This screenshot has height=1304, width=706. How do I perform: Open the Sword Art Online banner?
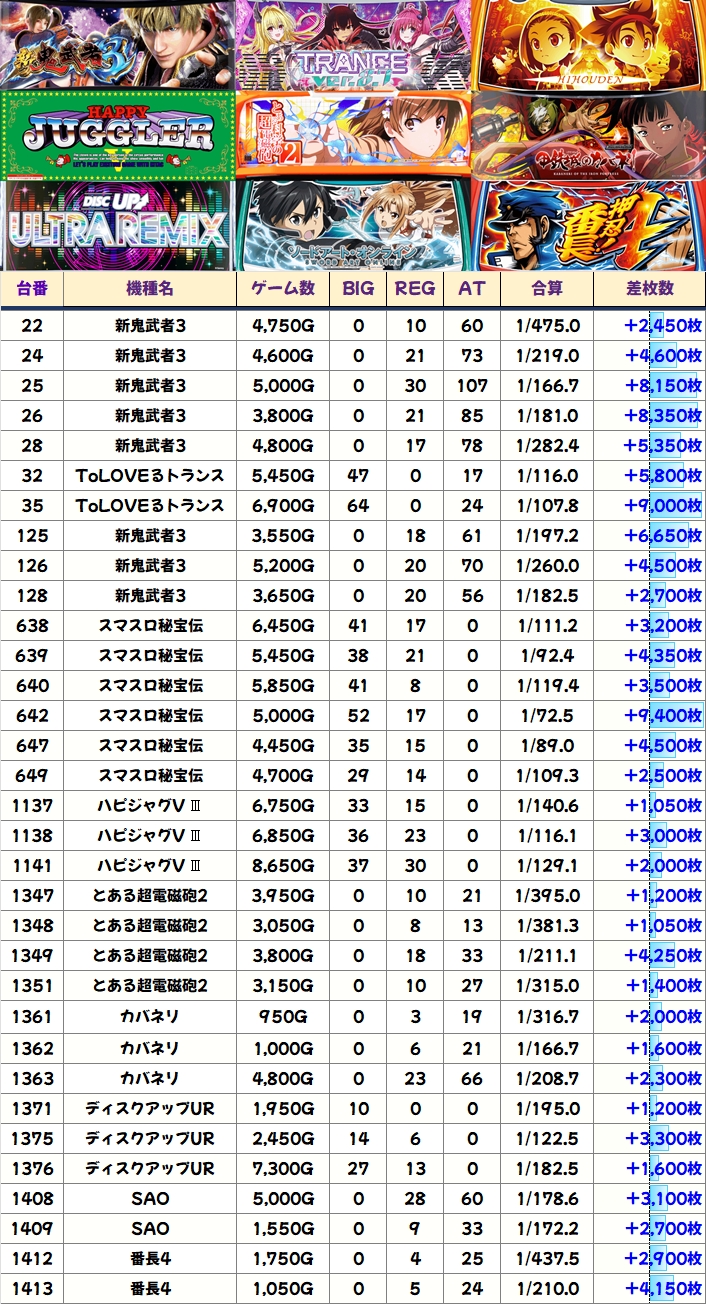[x=352, y=225]
